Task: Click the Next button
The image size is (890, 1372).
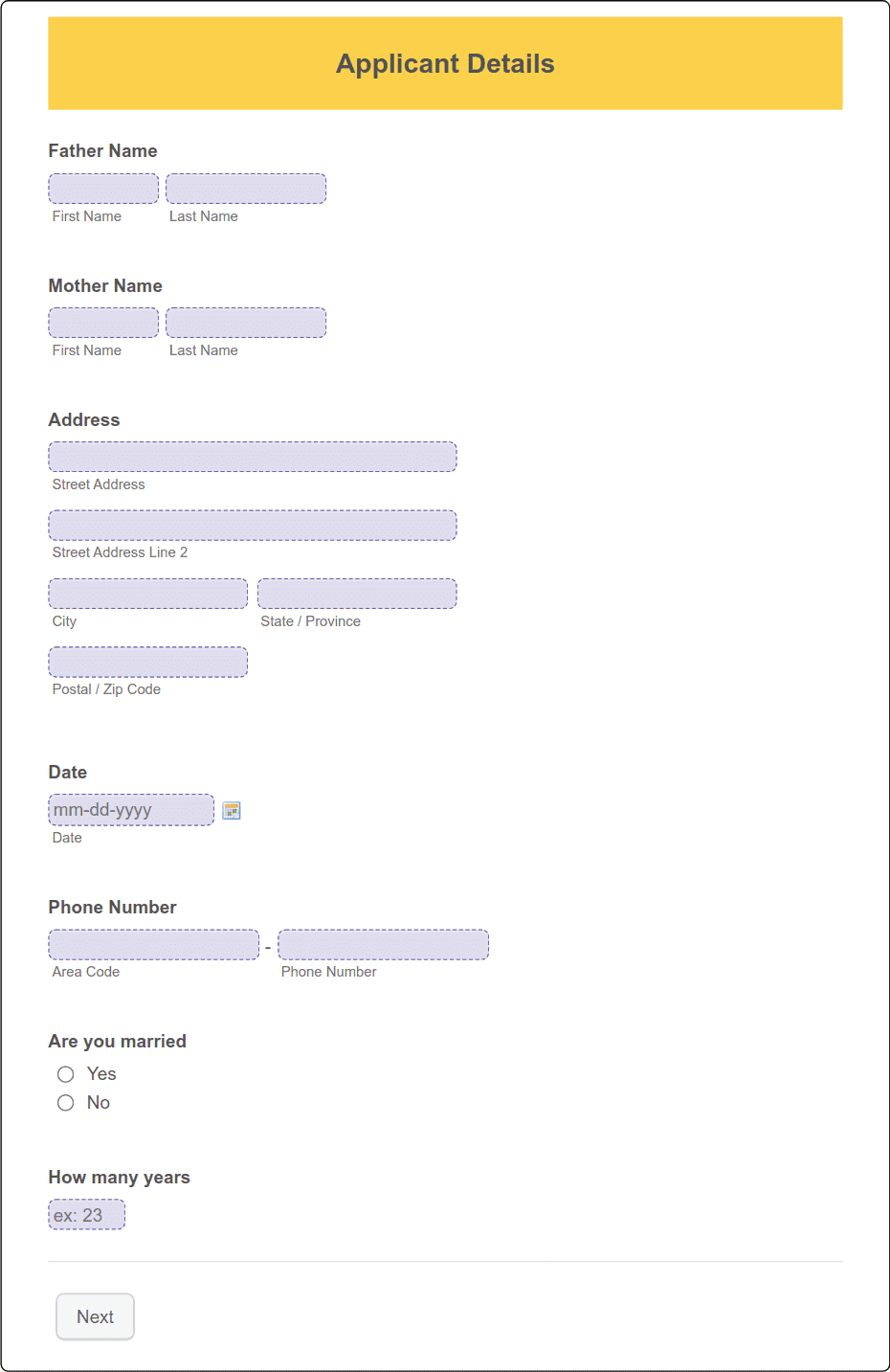Action: [x=95, y=1316]
